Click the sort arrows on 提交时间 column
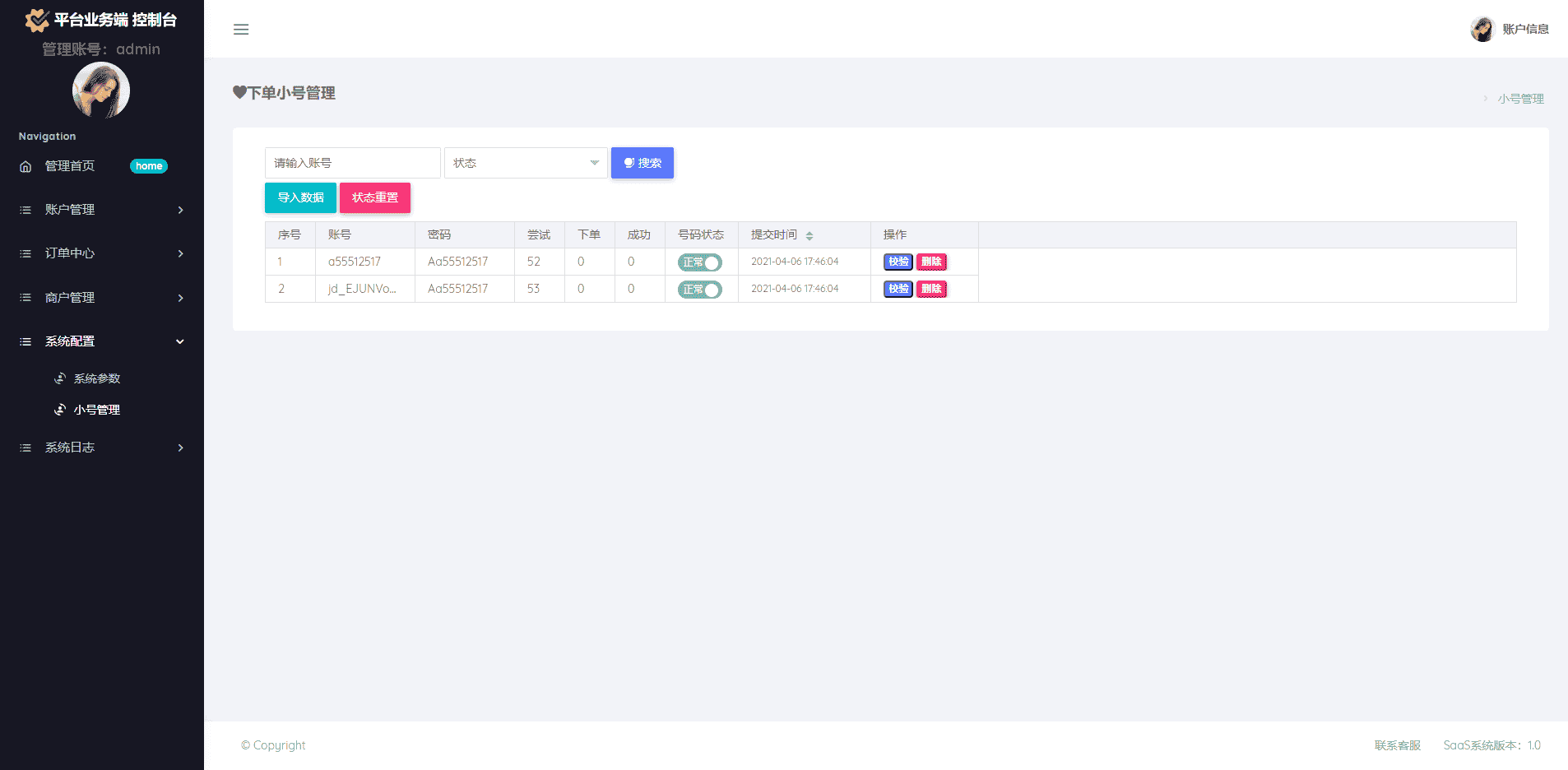Screen dimensions: 1568x770 tap(810, 236)
